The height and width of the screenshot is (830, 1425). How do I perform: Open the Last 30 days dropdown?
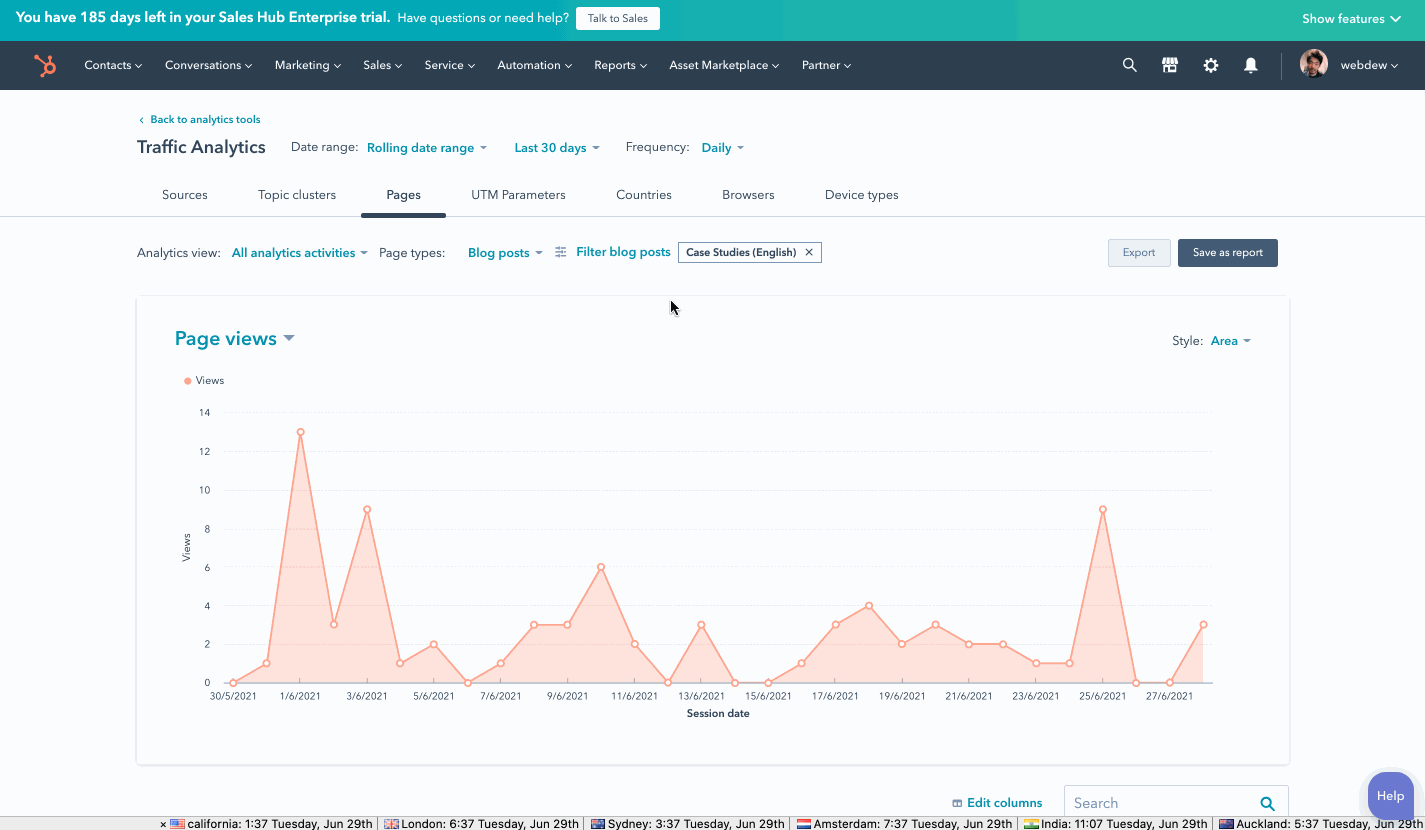(x=556, y=147)
